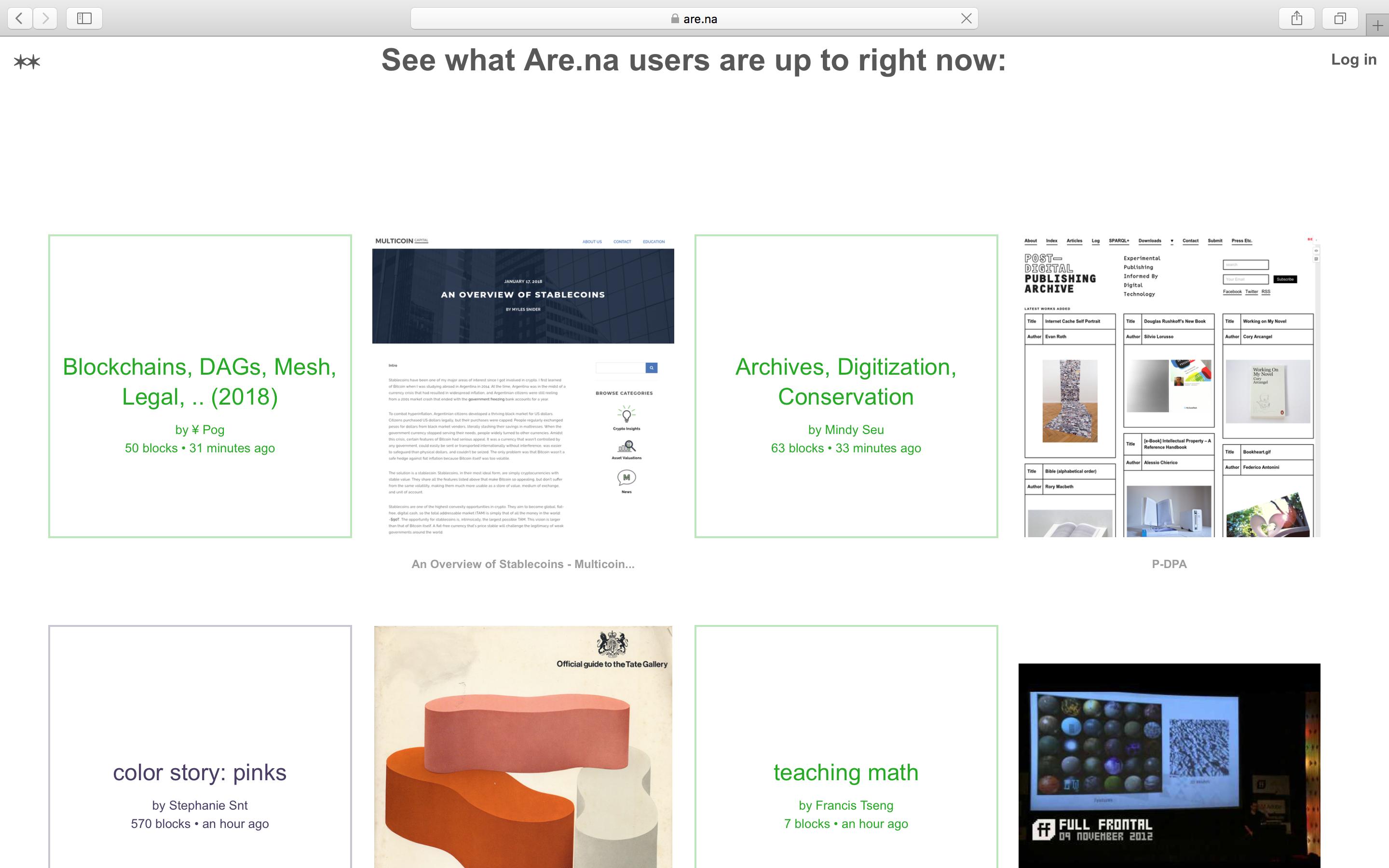The height and width of the screenshot is (868, 1389).
Task: Click the P-DPA caption
Action: tap(1169, 564)
